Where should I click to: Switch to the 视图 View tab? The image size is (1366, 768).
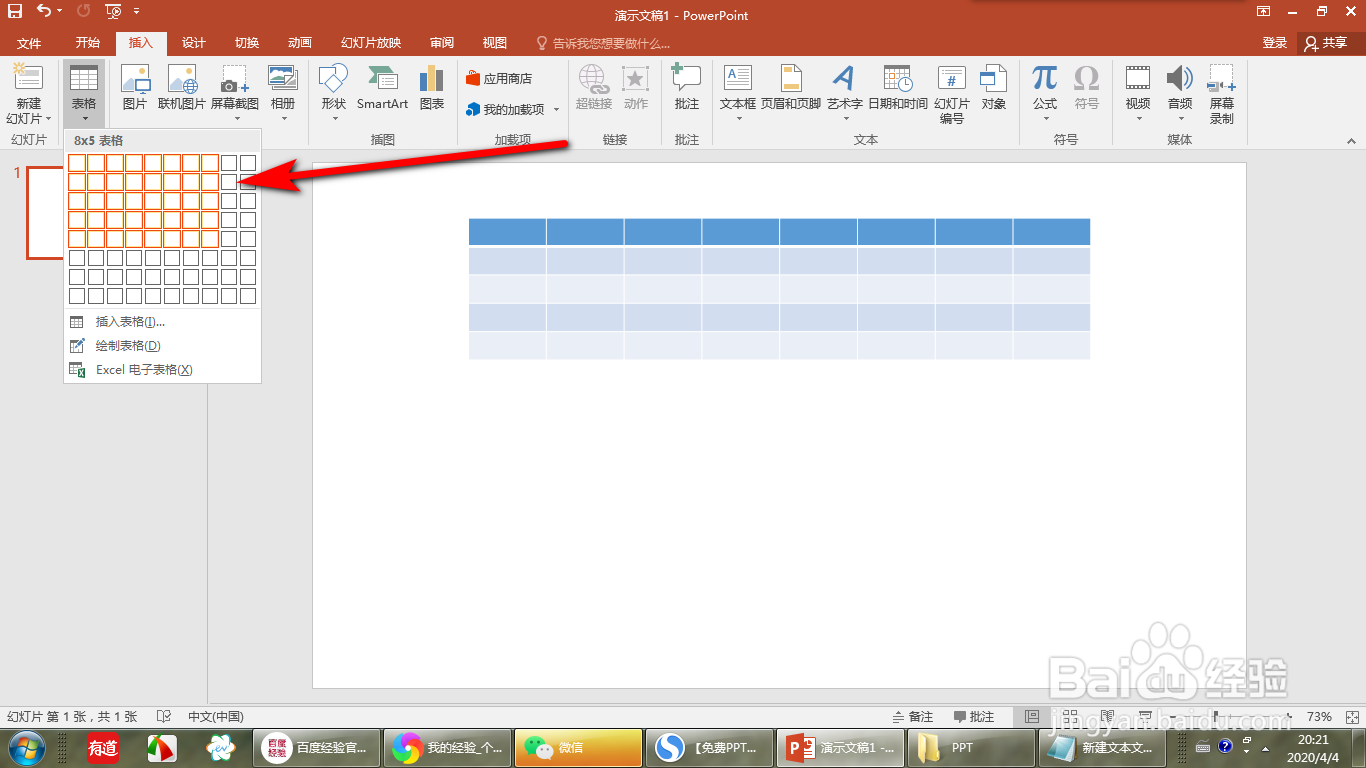tap(494, 43)
